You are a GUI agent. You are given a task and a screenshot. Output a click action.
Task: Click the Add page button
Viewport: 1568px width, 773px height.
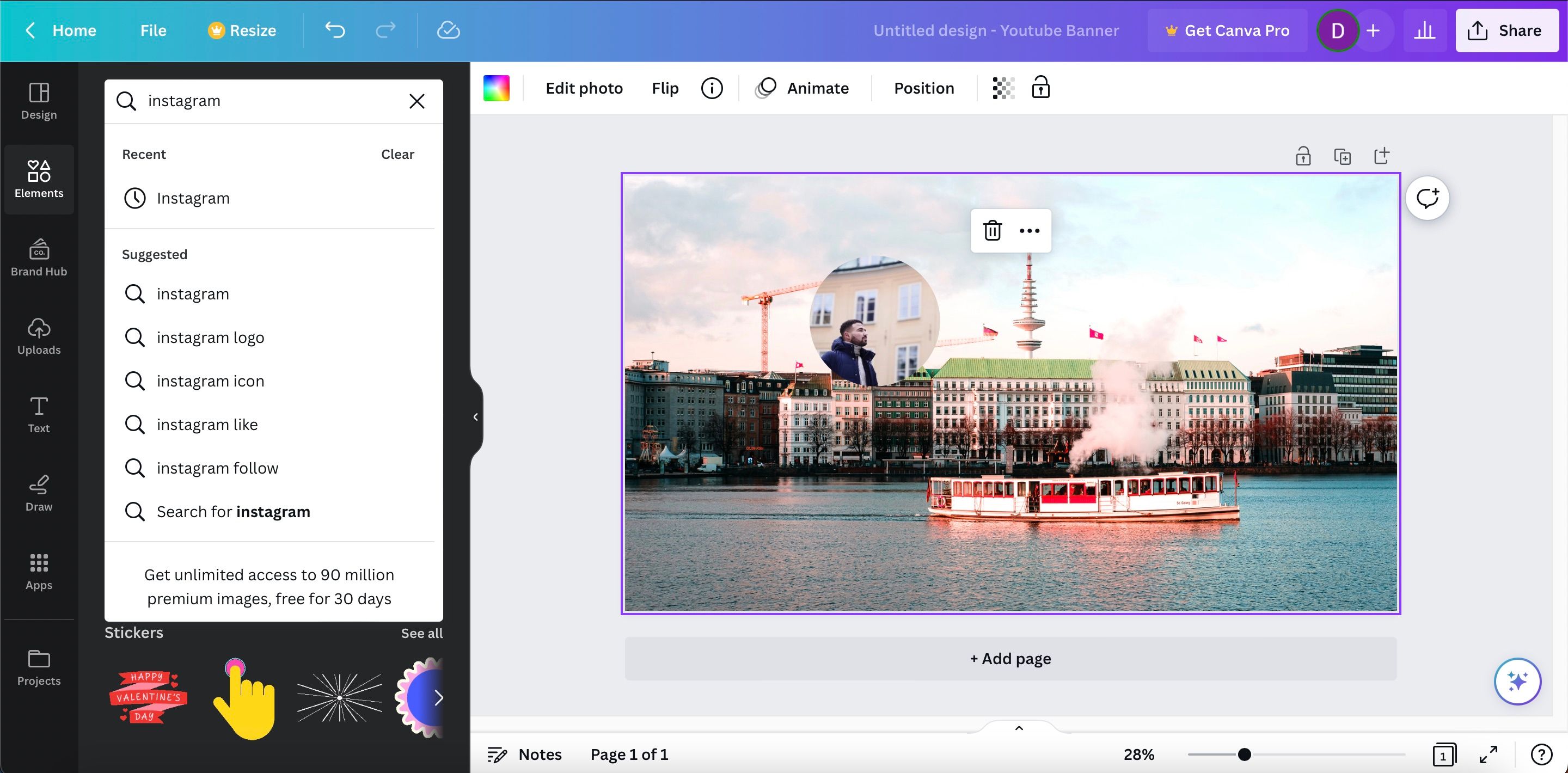click(x=1010, y=658)
